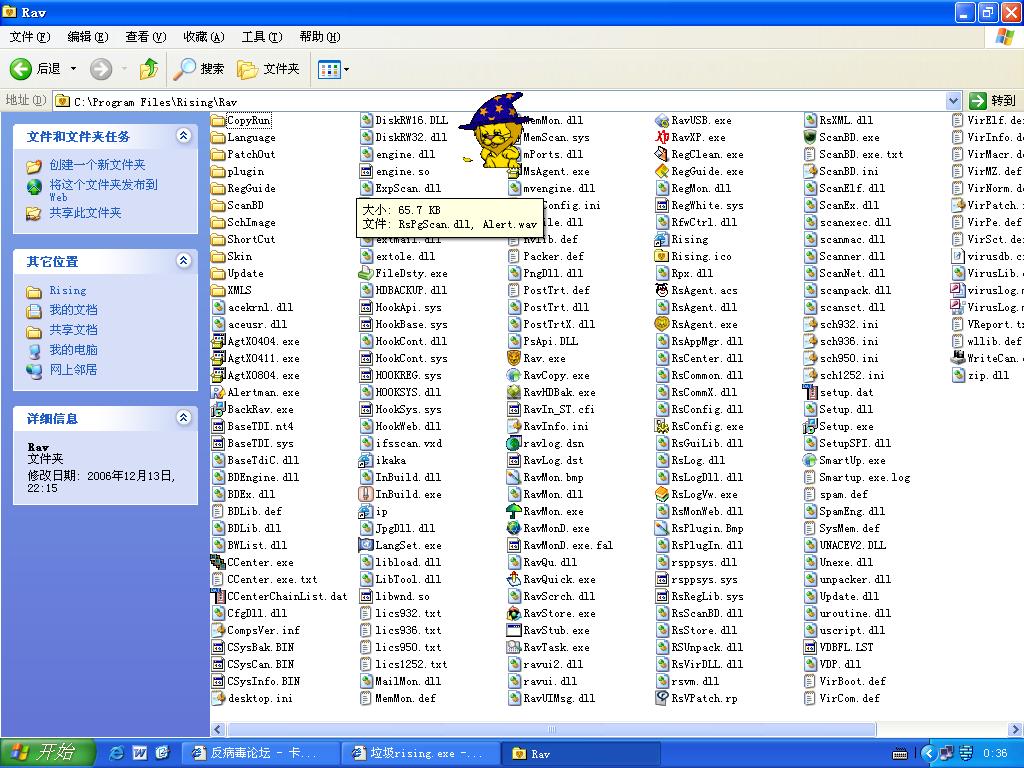The image size is (1024, 768).
Task: Switch to 反病毒论坛 taskbar window
Action: click(259, 753)
